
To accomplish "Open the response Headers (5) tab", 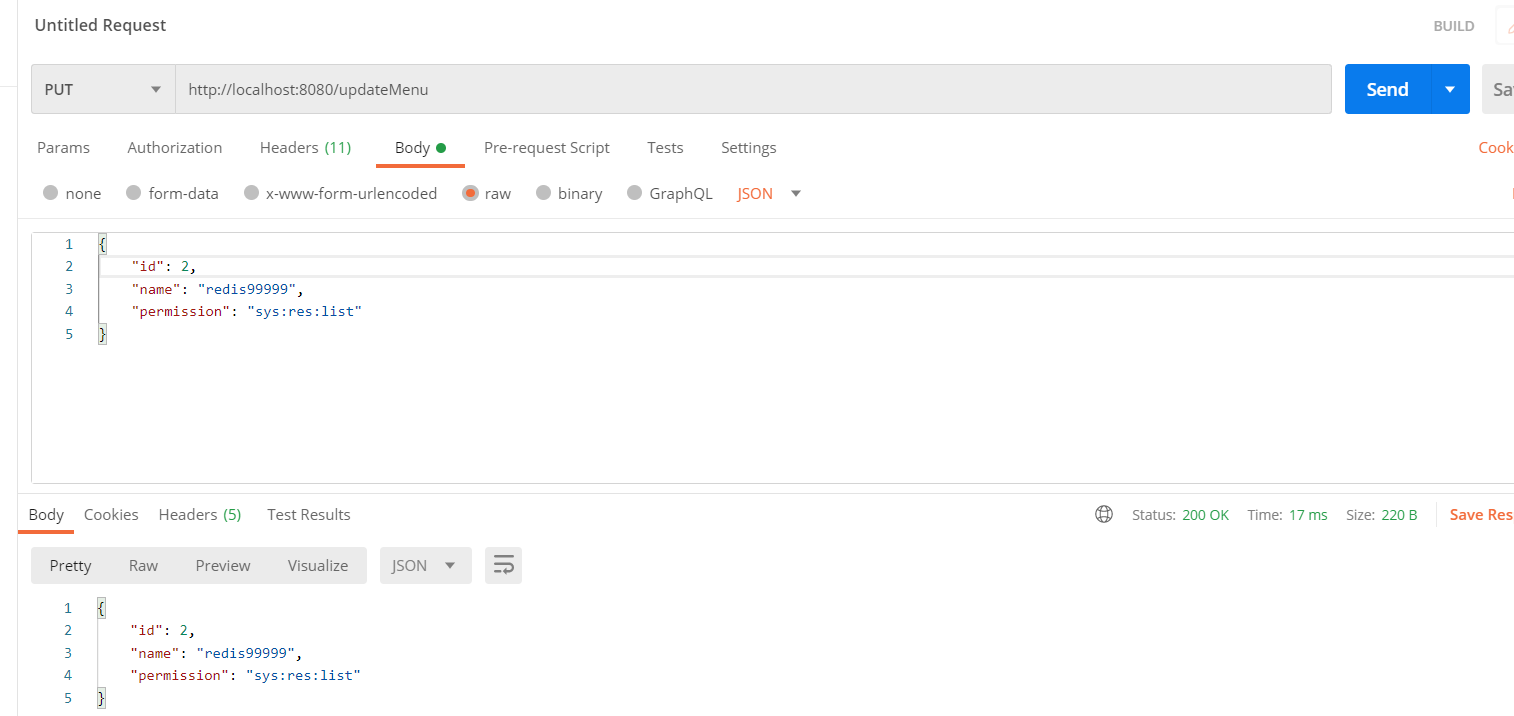I will click(200, 514).
